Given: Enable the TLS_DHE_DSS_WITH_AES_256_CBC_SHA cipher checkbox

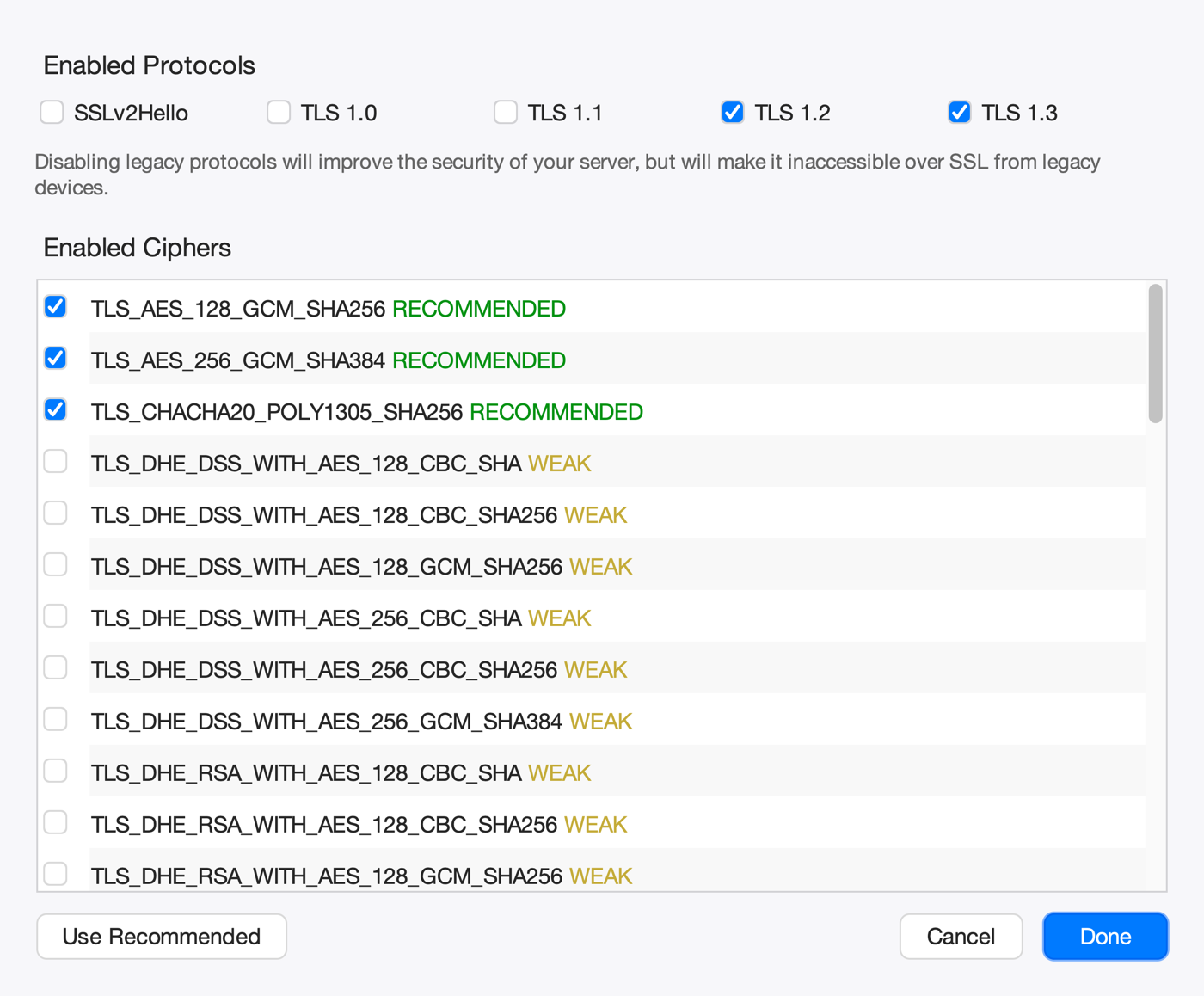Looking at the screenshot, I should pos(56,617).
